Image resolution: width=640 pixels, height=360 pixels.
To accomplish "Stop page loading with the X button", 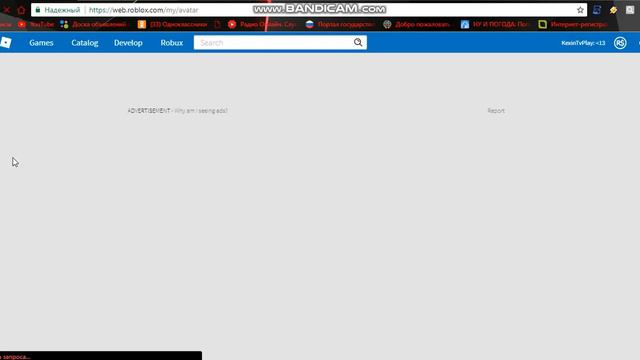I will click(x=7, y=10).
